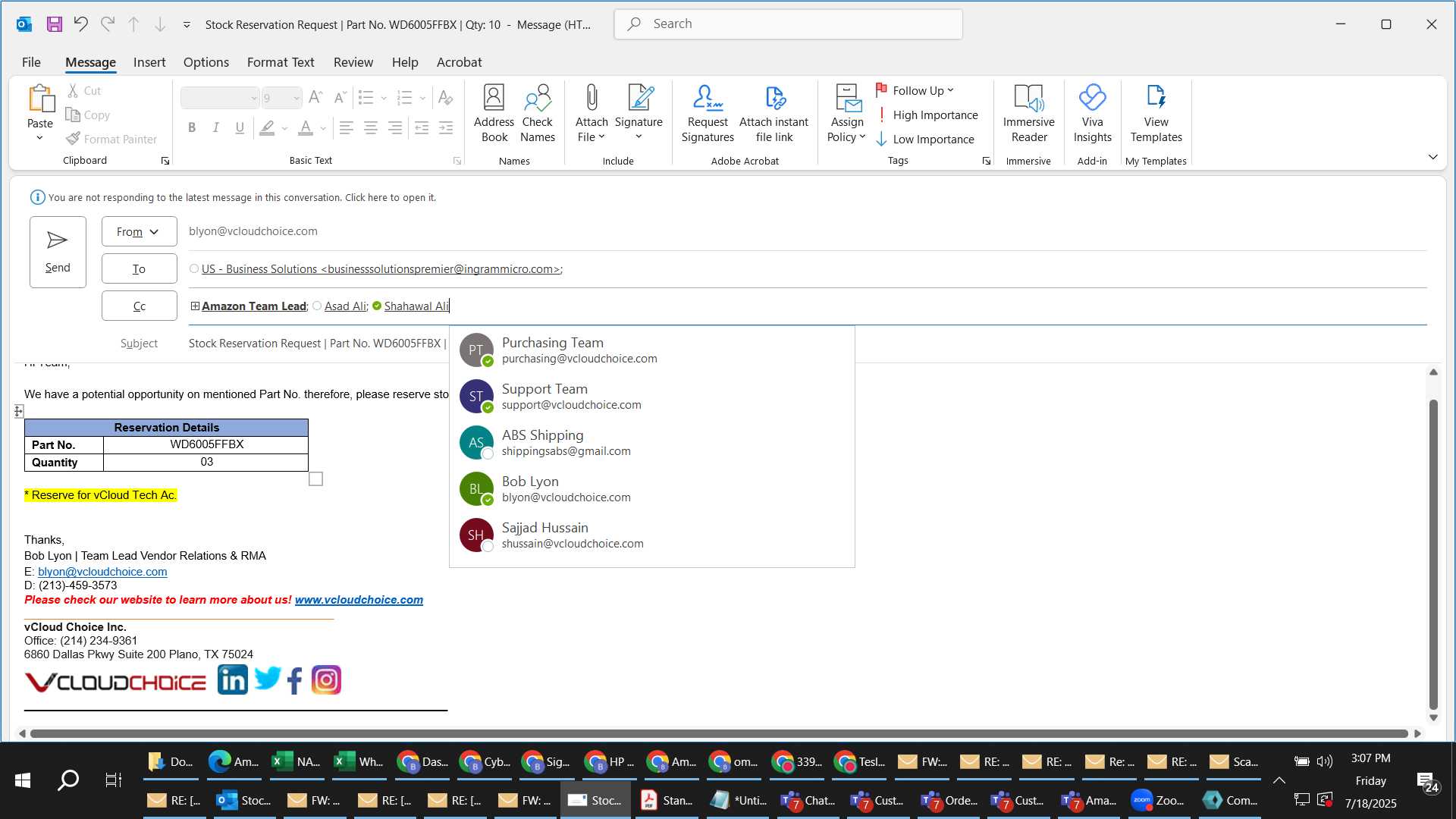Screen dimensions: 1456x819
Task: Click the Cc button
Action: [140, 306]
